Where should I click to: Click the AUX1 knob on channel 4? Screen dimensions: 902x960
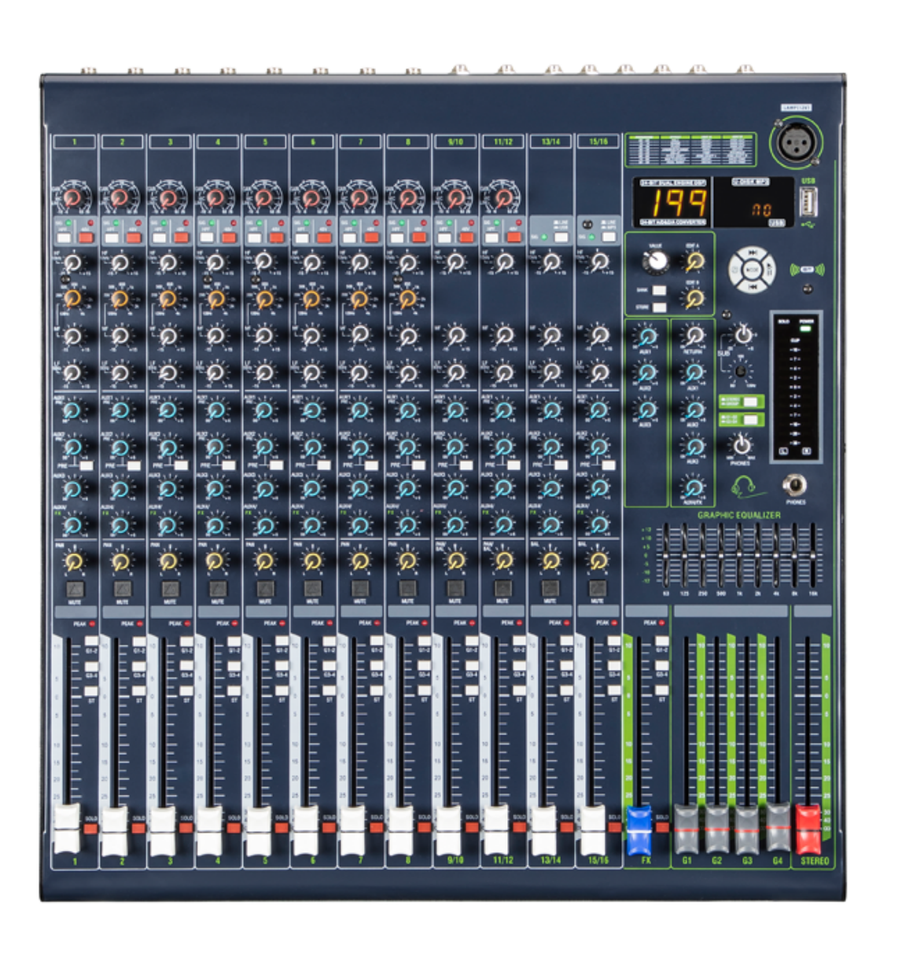(x=216, y=410)
